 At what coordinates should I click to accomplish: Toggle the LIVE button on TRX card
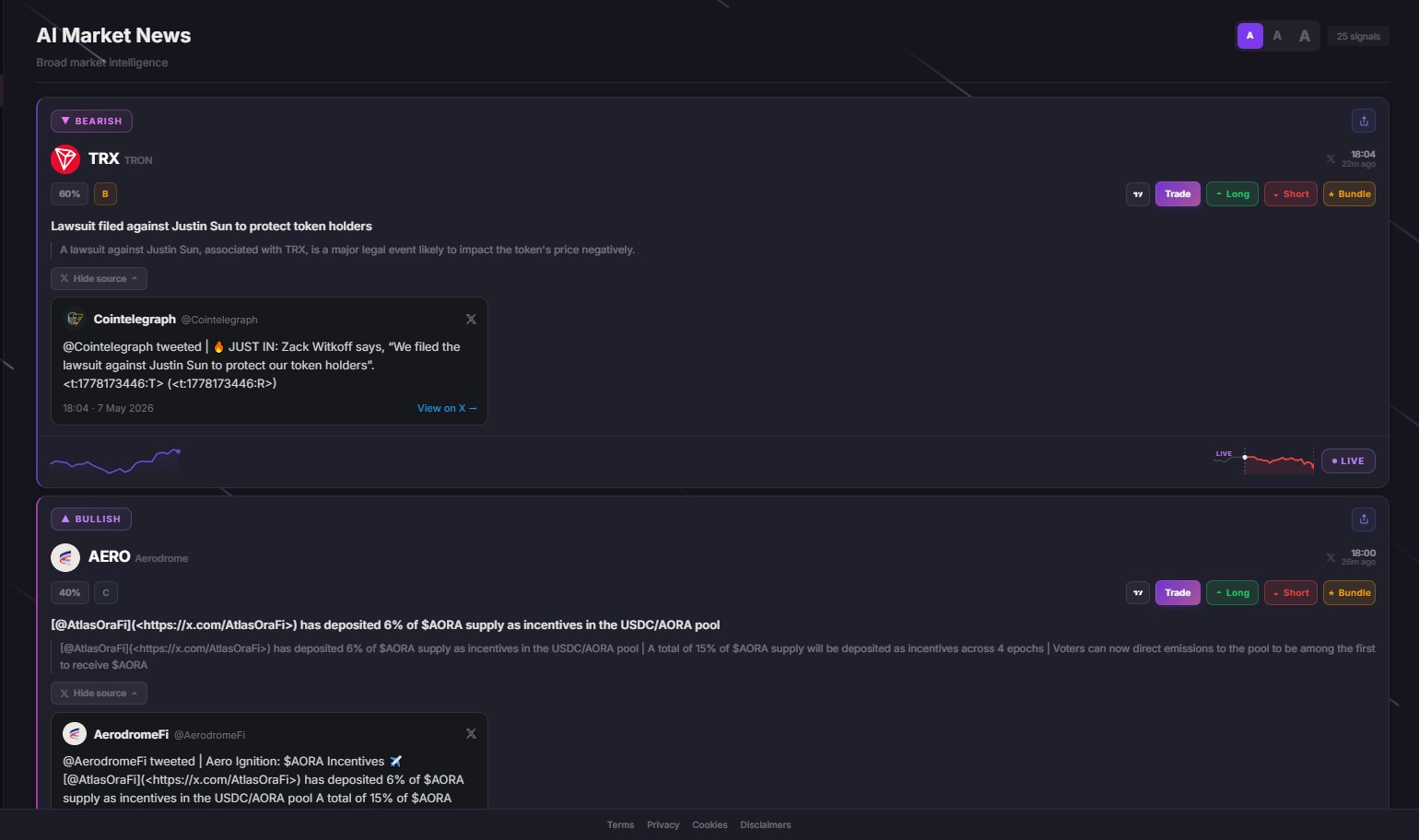point(1348,461)
